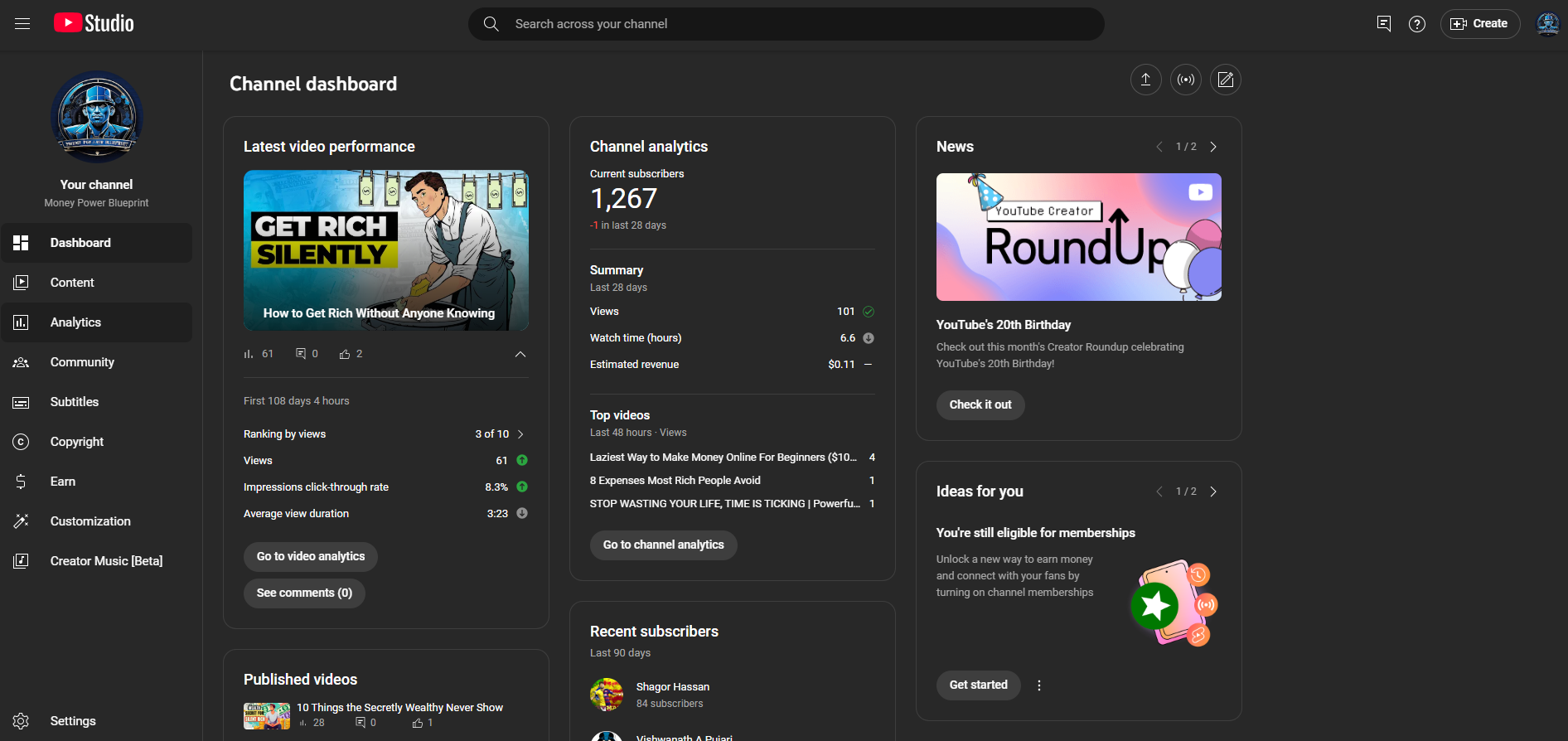Open the hamburger navigation menu

click(x=22, y=24)
